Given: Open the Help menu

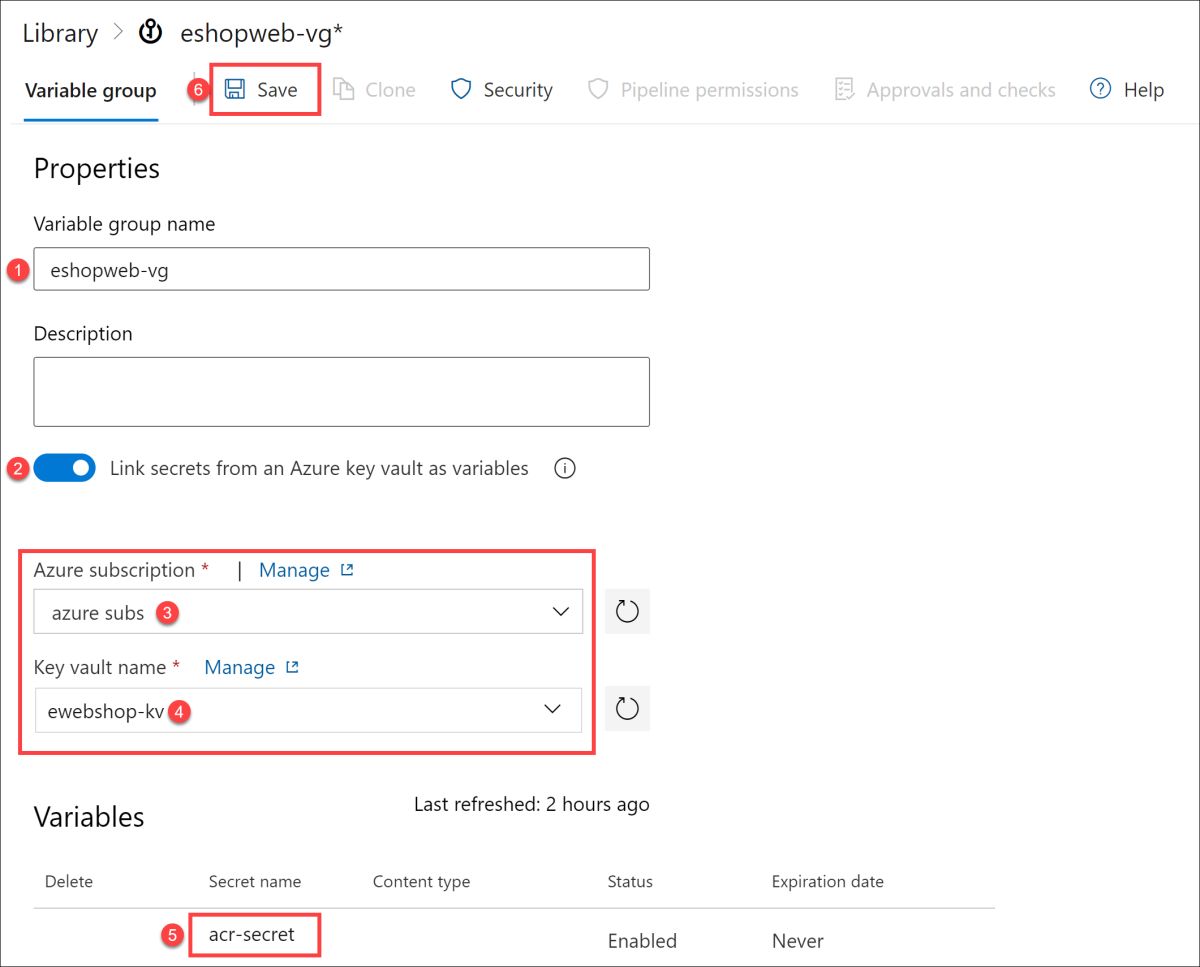Looking at the screenshot, I should (1127, 90).
